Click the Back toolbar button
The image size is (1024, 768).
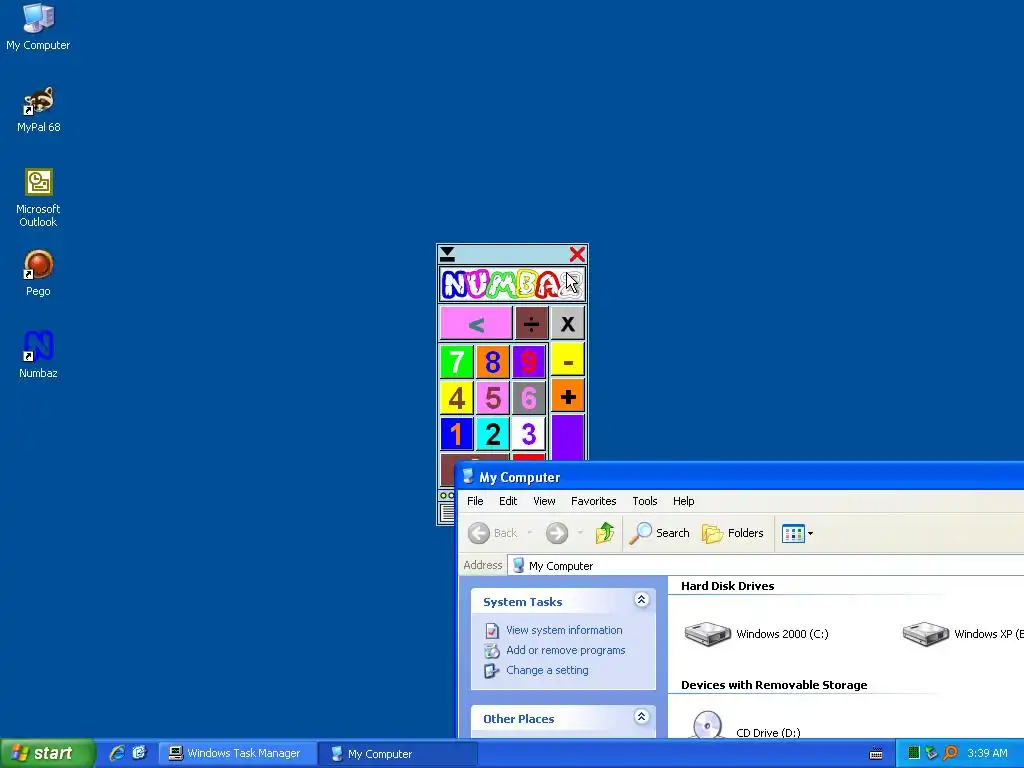tap(493, 533)
